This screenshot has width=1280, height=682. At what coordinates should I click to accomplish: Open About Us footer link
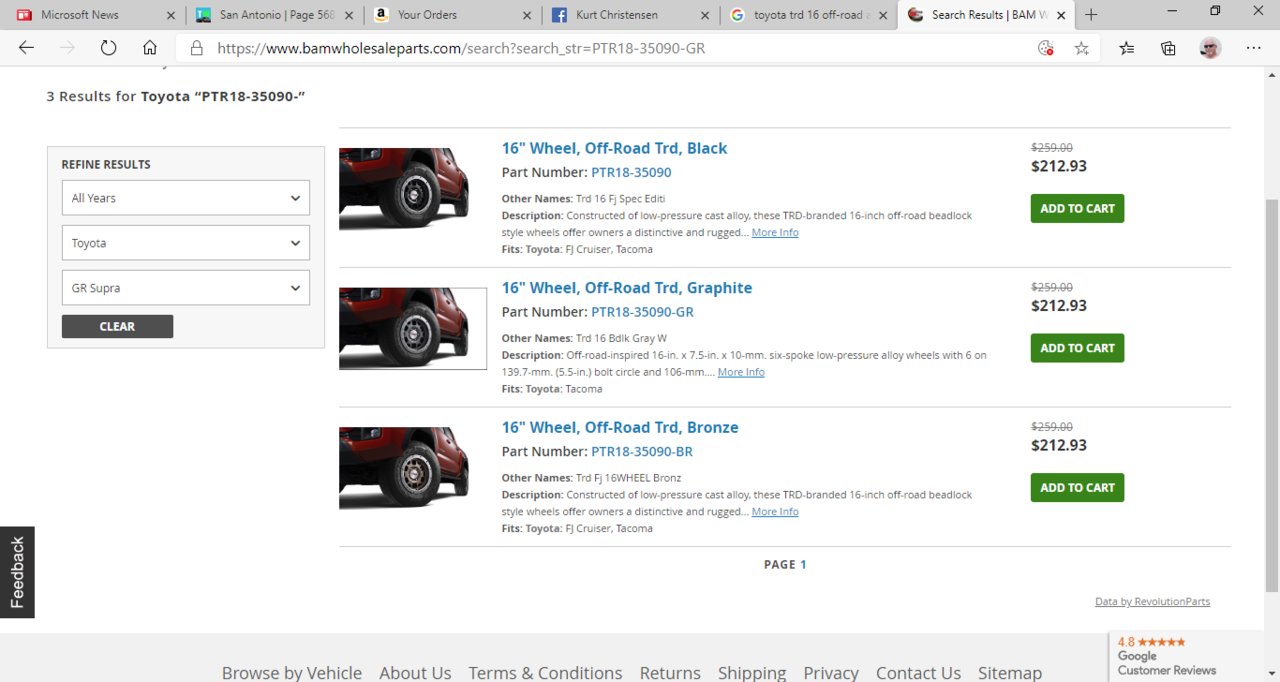coord(415,673)
